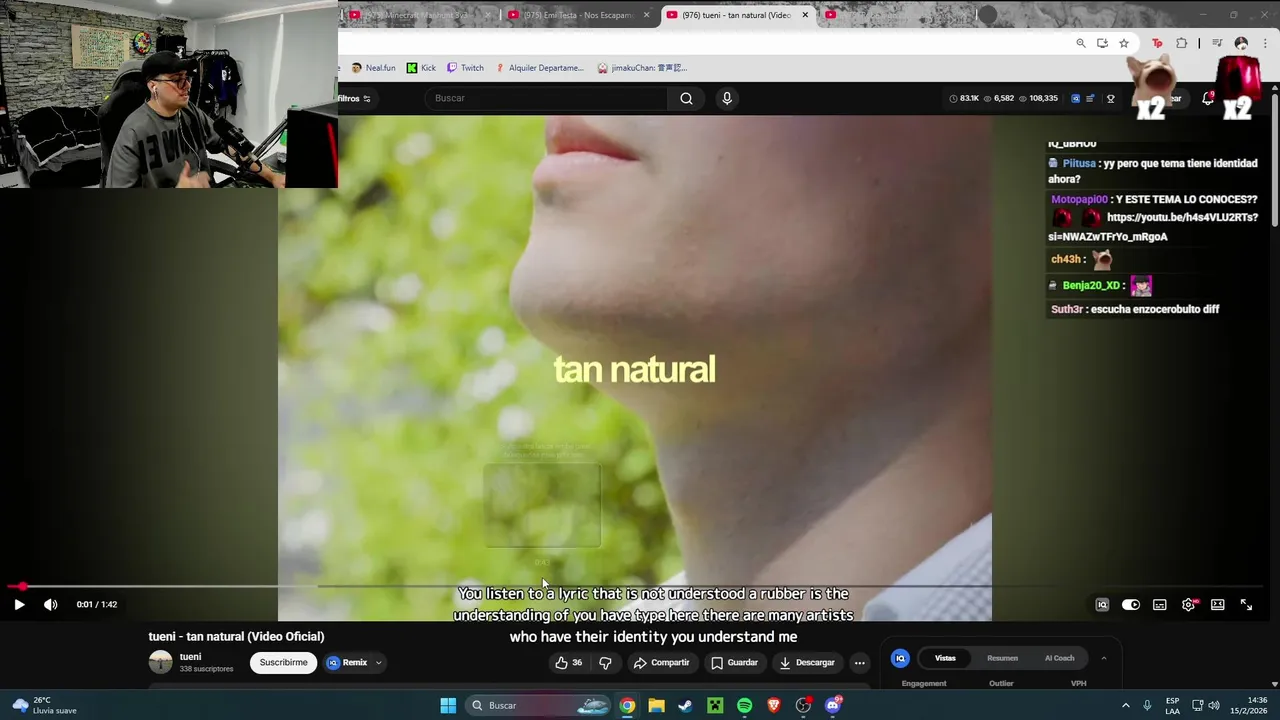Close the tueni tan natural tab
This screenshot has height=720, width=1280.
click(805, 15)
